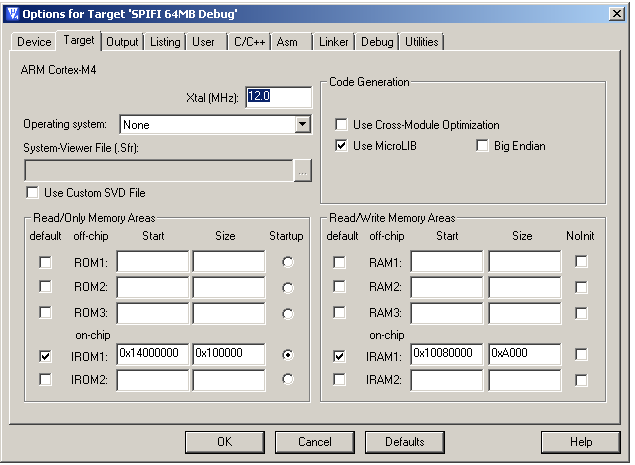Click the ROM3 Start field
The height and width of the screenshot is (465, 635).
coord(153,313)
